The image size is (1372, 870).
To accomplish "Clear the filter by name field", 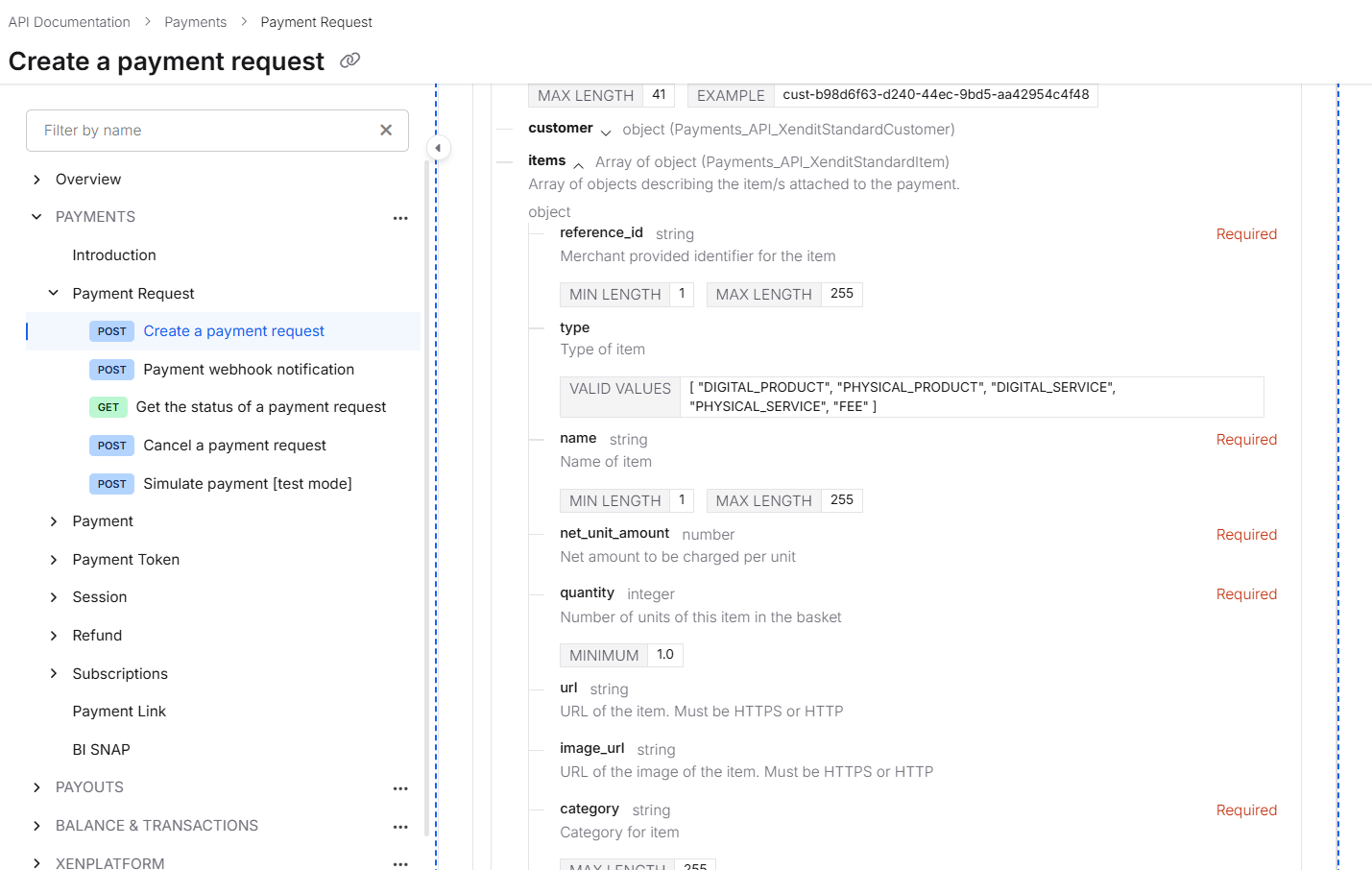I will click(386, 131).
